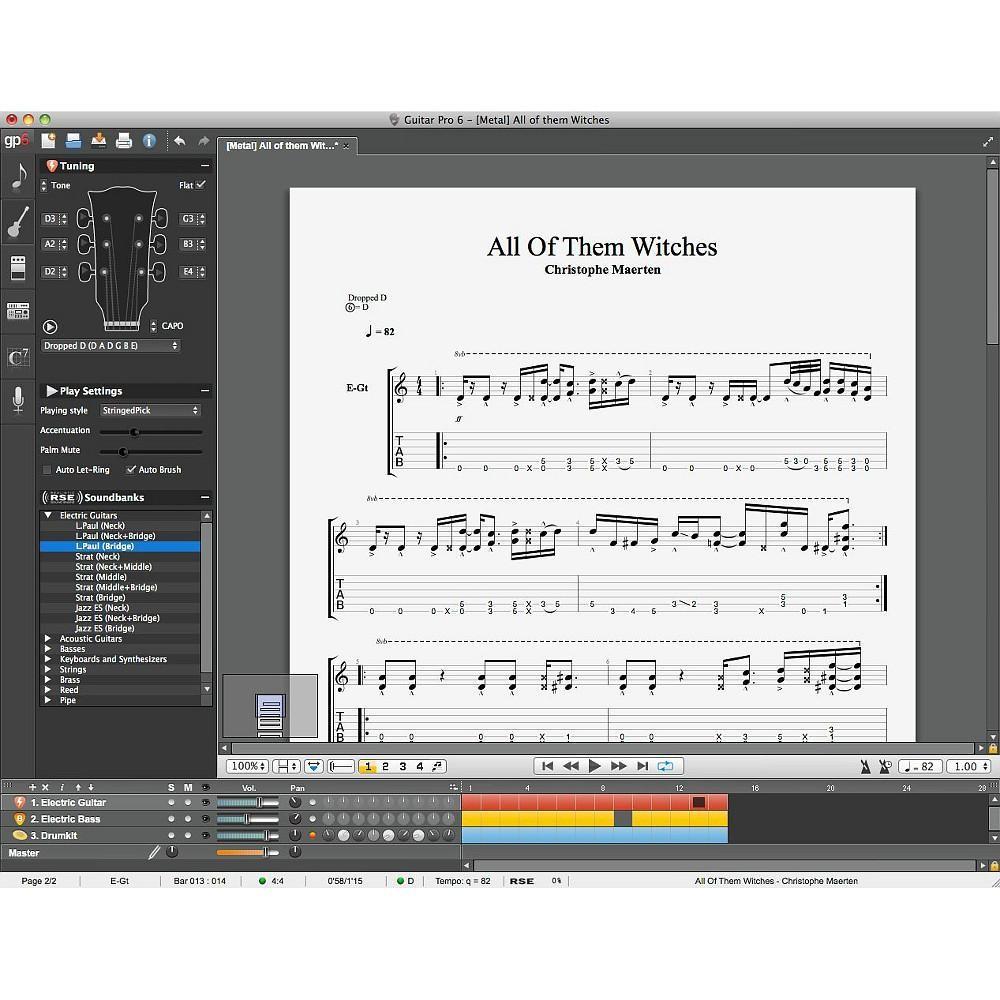Select voice 4
The height and width of the screenshot is (1000, 1000).
(420, 767)
